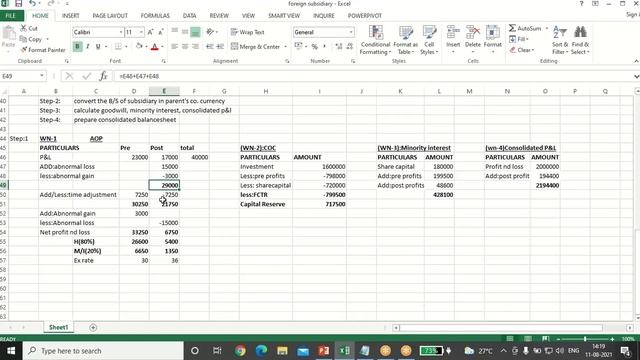The height and width of the screenshot is (360, 640).
Task: Open the font size dropdown
Action: tap(141, 32)
